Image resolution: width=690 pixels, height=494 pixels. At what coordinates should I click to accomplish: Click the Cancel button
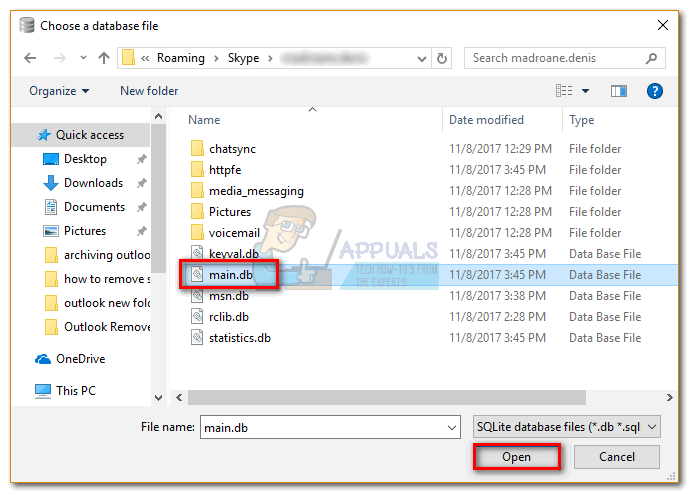[617, 457]
